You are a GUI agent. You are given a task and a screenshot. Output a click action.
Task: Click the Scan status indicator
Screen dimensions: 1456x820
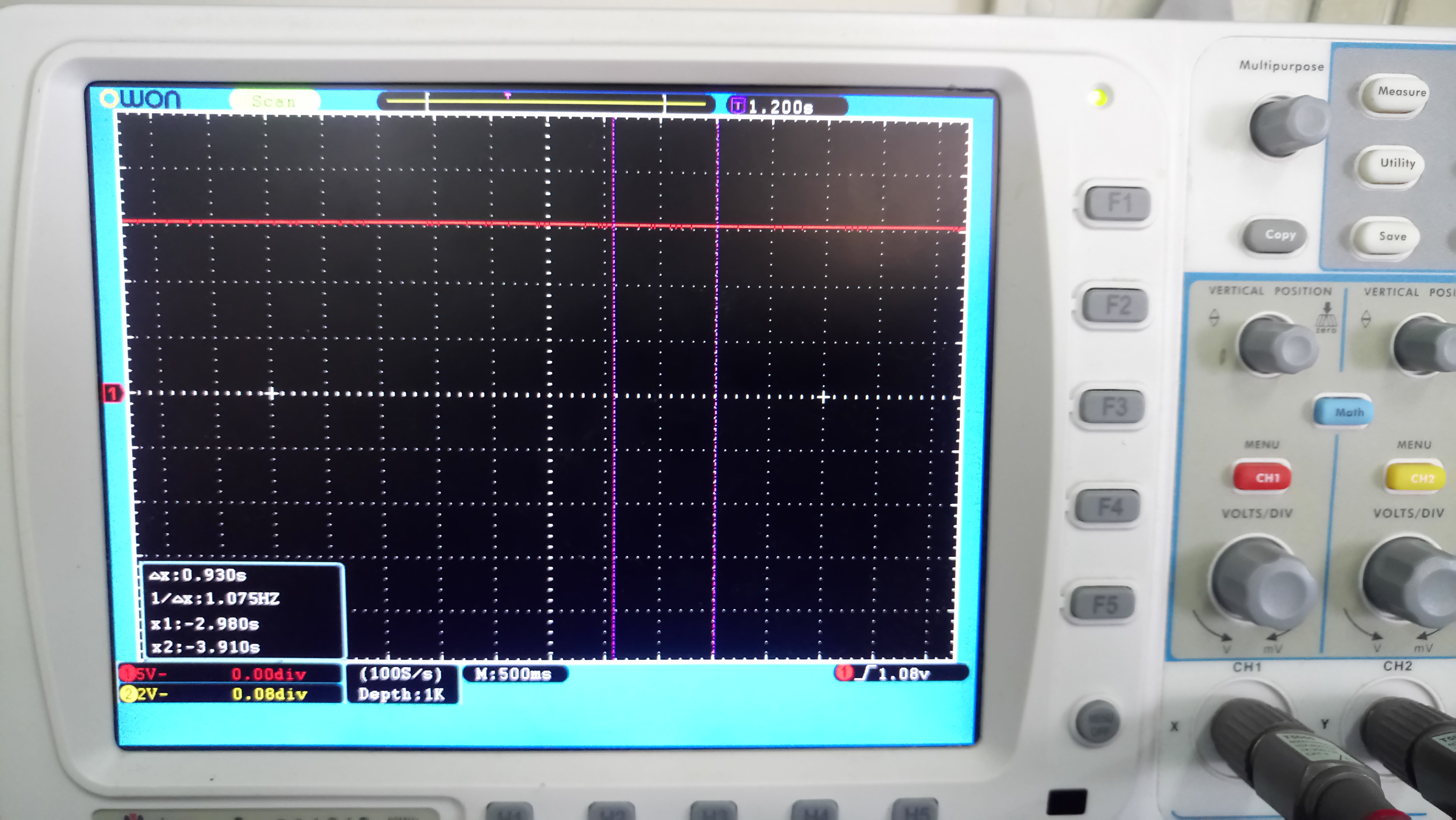[275, 101]
